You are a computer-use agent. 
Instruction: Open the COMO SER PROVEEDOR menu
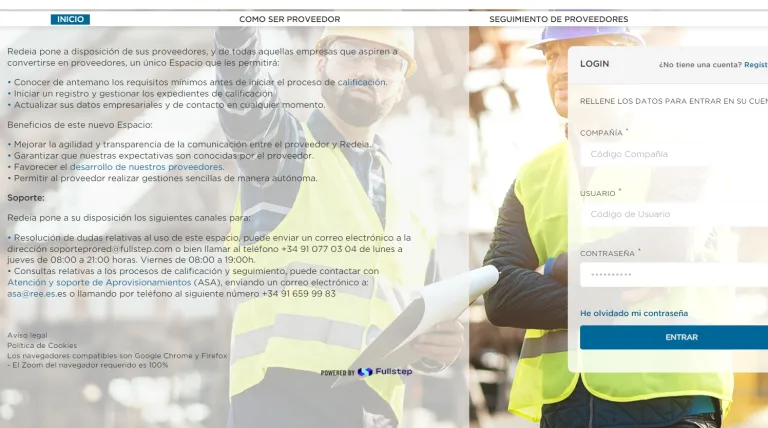pyautogui.click(x=289, y=19)
